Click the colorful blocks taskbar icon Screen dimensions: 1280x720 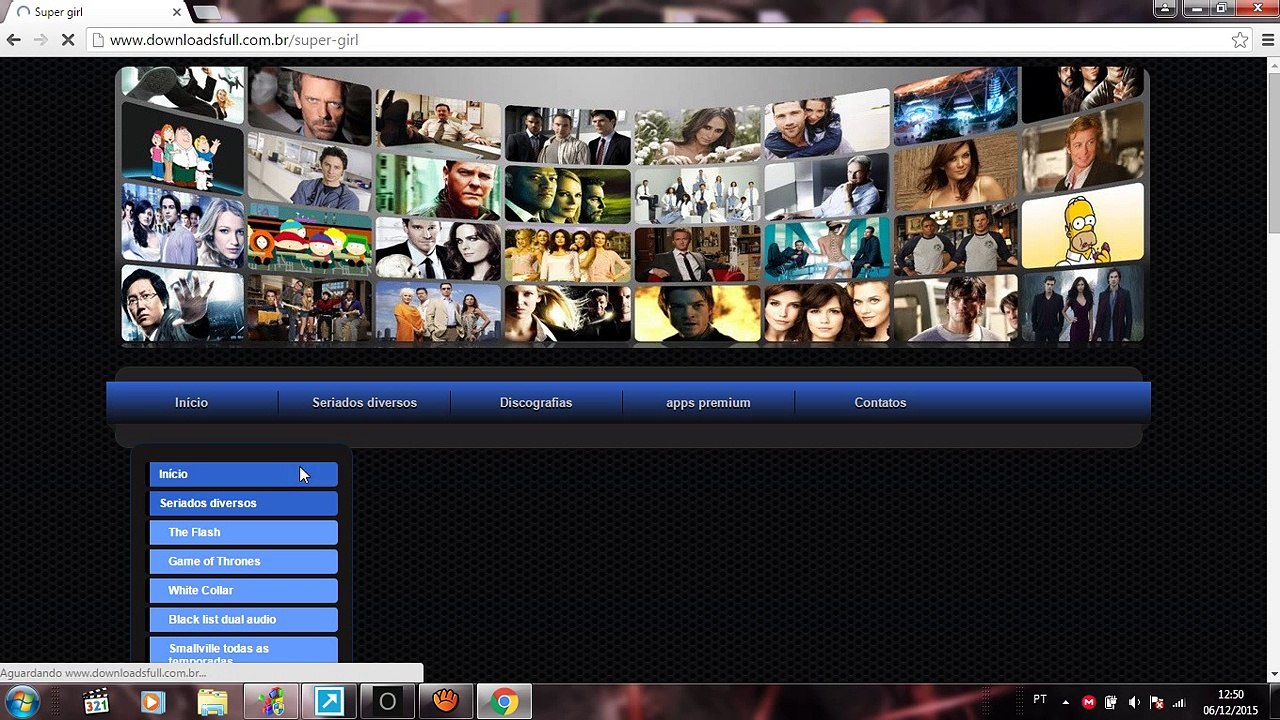(x=270, y=702)
